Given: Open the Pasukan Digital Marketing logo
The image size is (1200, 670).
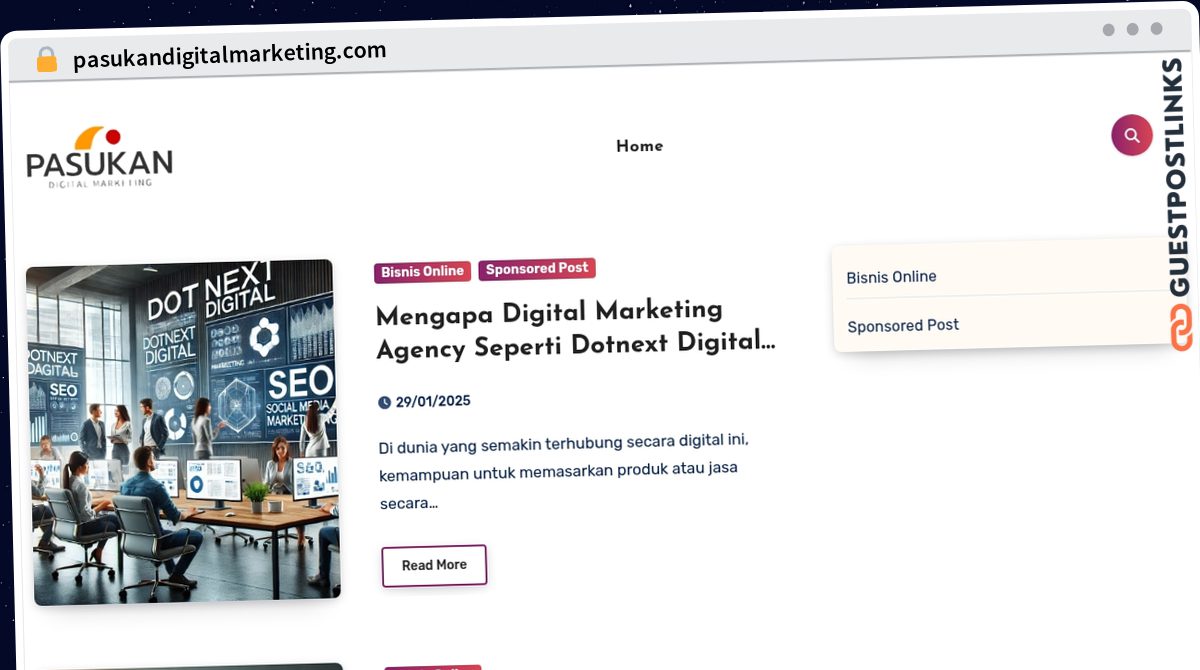Looking at the screenshot, I should coord(100,157).
